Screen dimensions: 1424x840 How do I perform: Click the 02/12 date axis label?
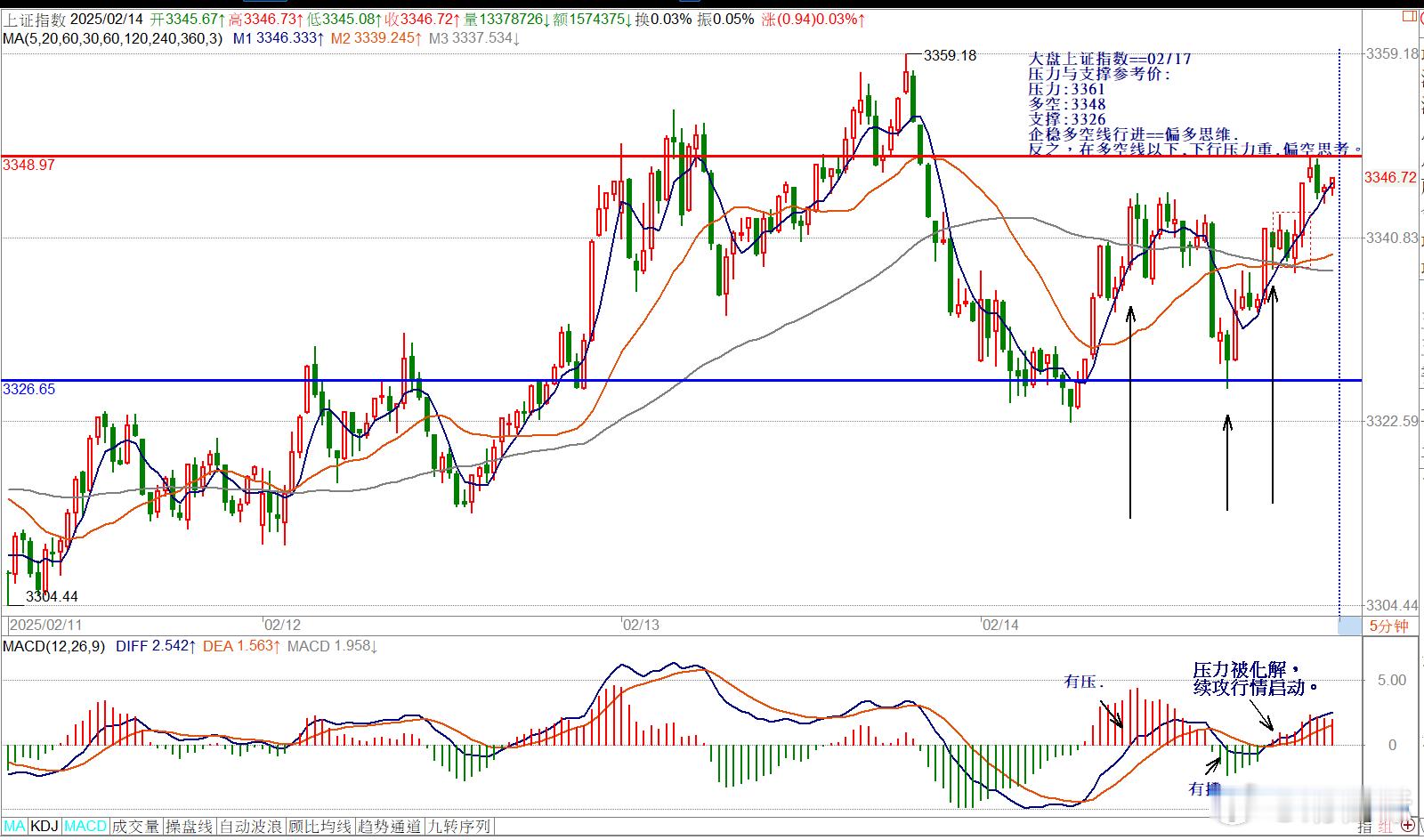coord(282,625)
